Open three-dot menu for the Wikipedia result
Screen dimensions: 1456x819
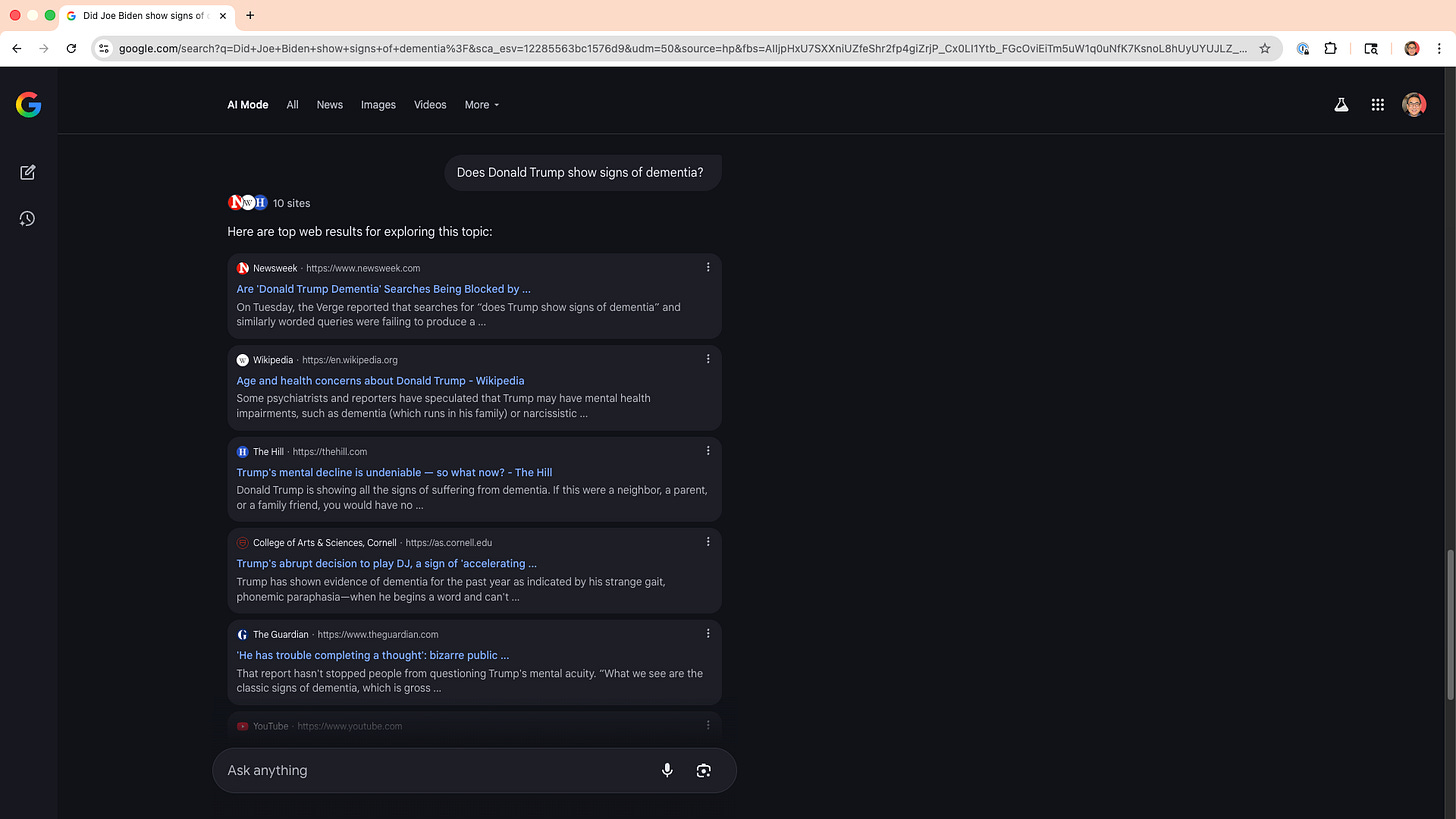(x=708, y=359)
